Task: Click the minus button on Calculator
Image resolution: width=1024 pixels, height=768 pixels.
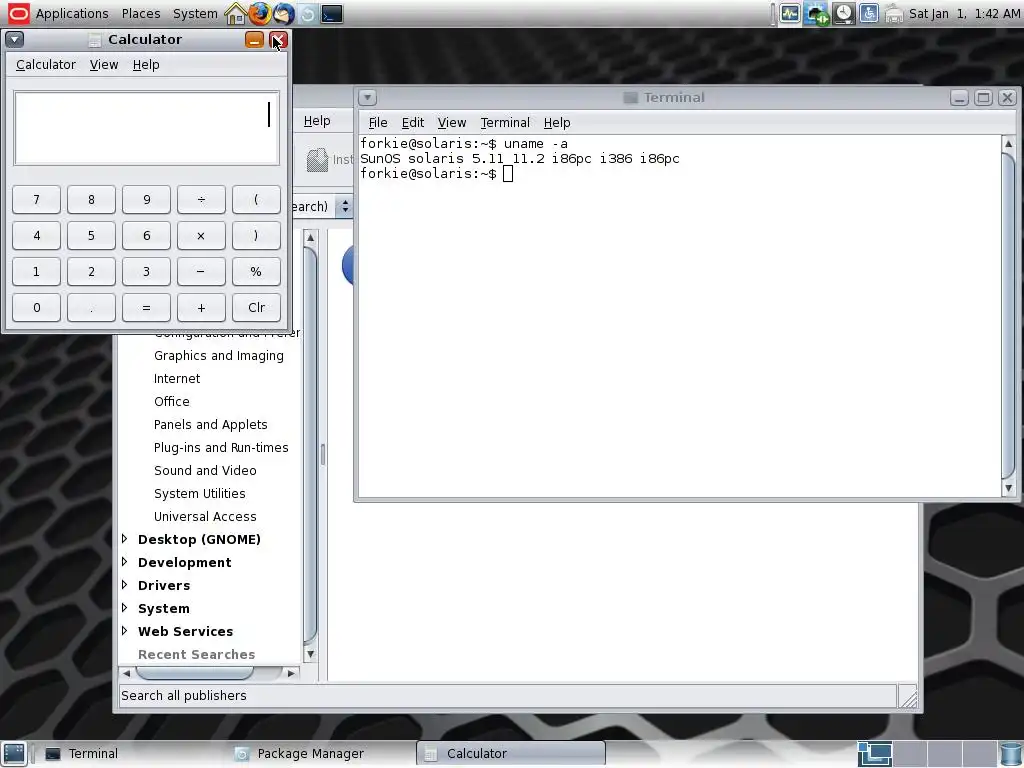Action: click(201, 272)
